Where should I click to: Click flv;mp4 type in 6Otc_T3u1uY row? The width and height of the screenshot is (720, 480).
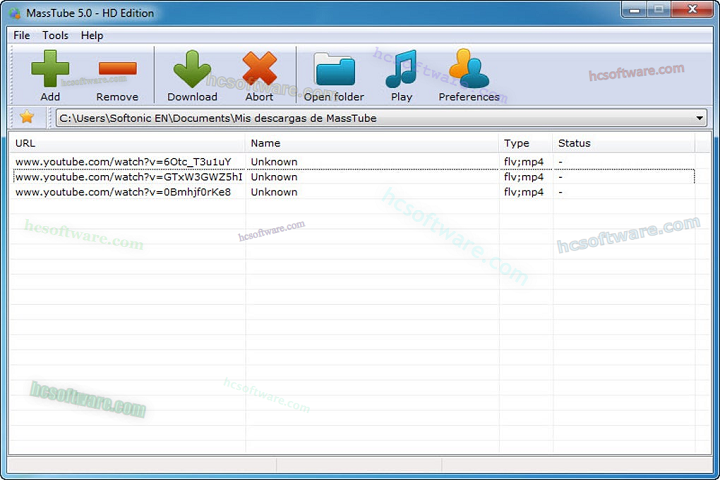click(x=523, y=162)
